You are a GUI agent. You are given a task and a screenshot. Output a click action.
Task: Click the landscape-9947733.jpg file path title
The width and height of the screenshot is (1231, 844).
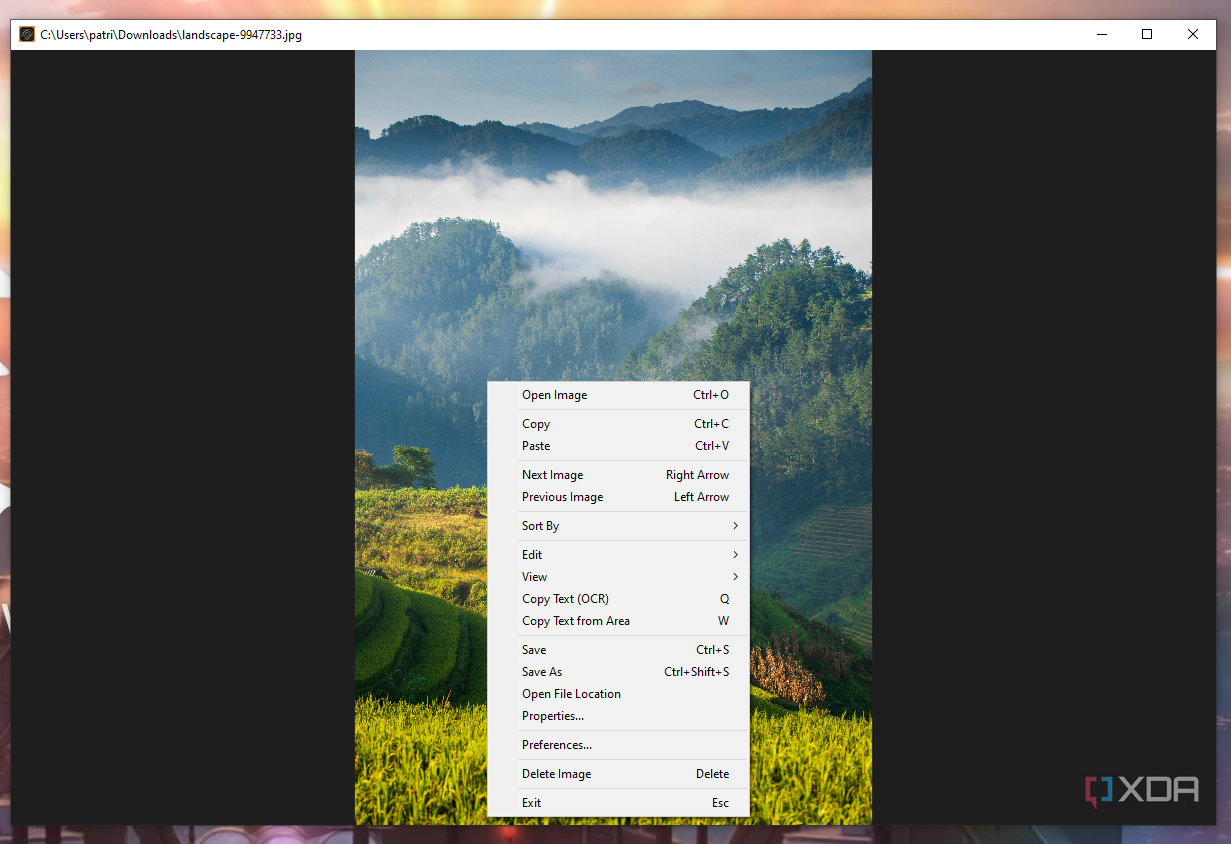(171, 34)
